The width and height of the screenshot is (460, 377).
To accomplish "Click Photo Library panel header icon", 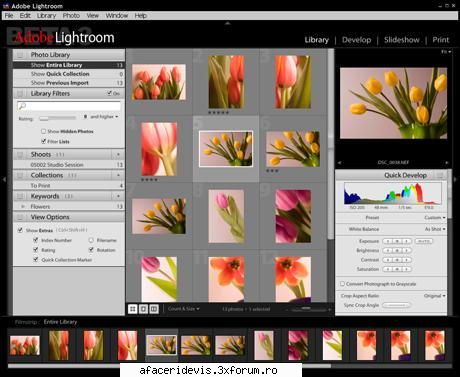I will (20, 55).
